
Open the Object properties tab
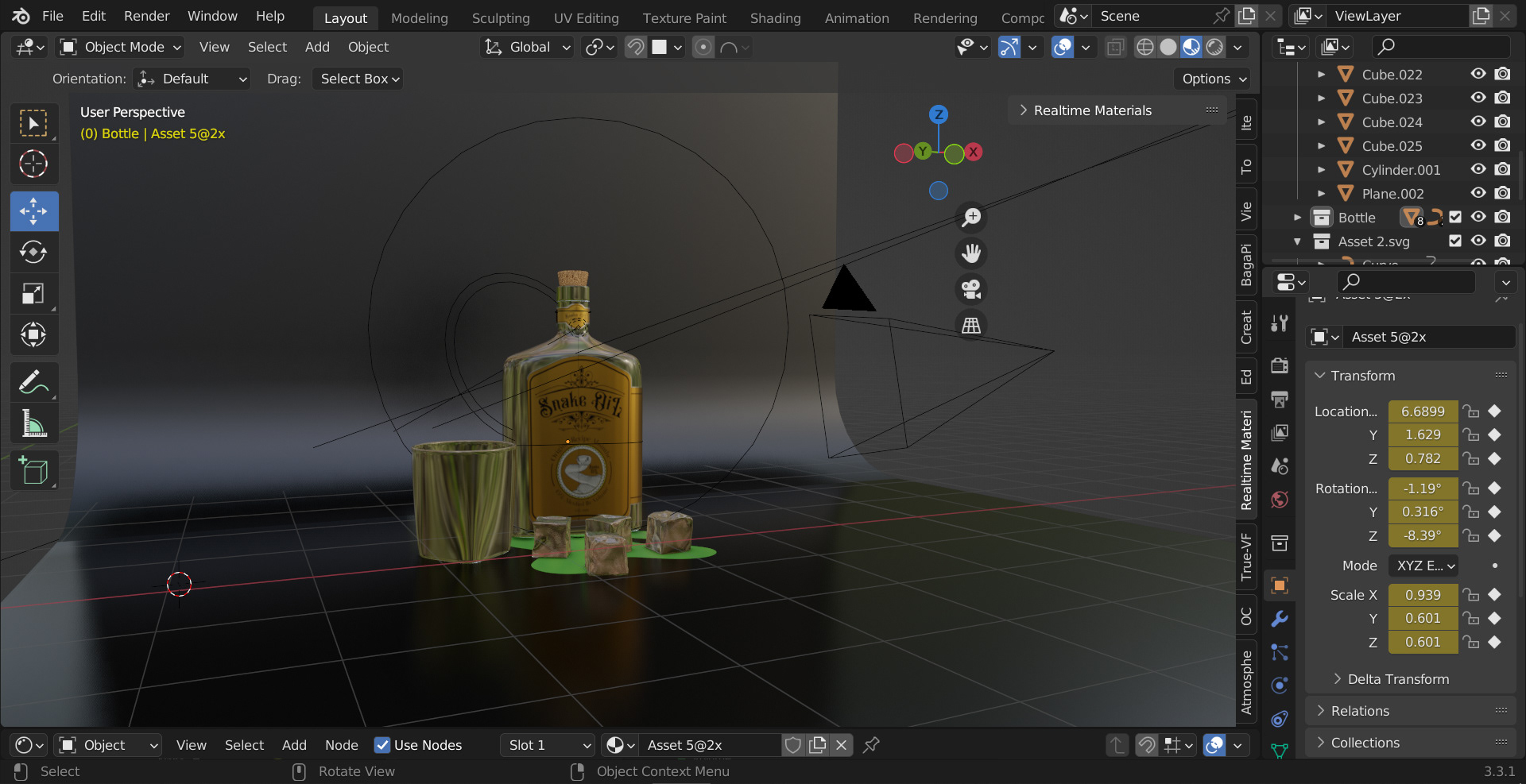pos(1280,585)
